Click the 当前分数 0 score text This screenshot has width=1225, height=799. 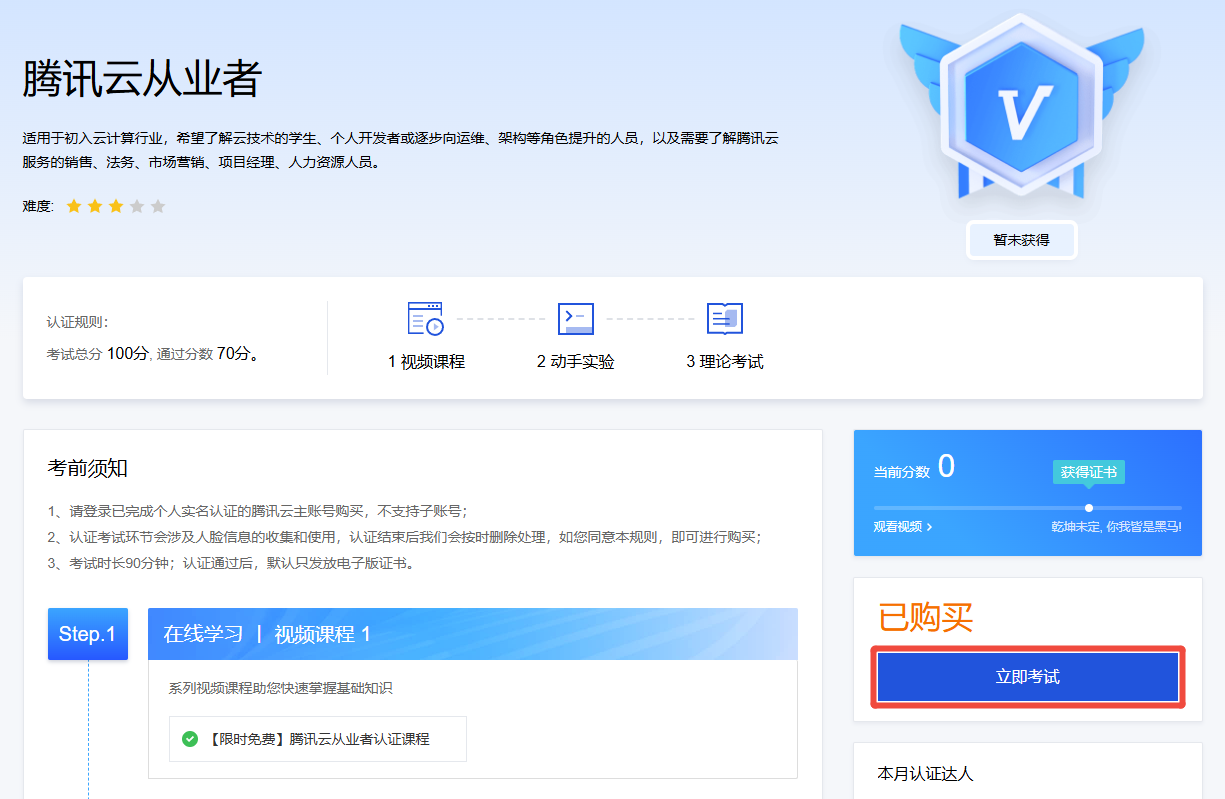point(914,468)
